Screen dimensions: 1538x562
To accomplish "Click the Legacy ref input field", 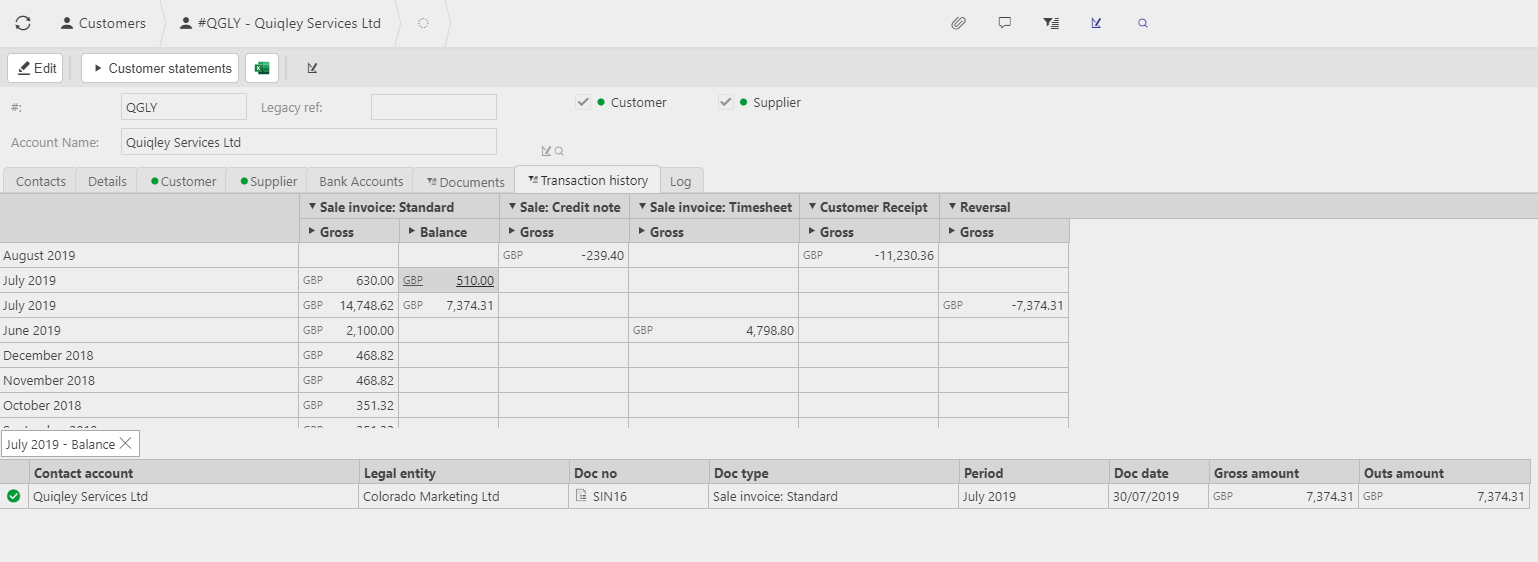I will tap(433, 107).
